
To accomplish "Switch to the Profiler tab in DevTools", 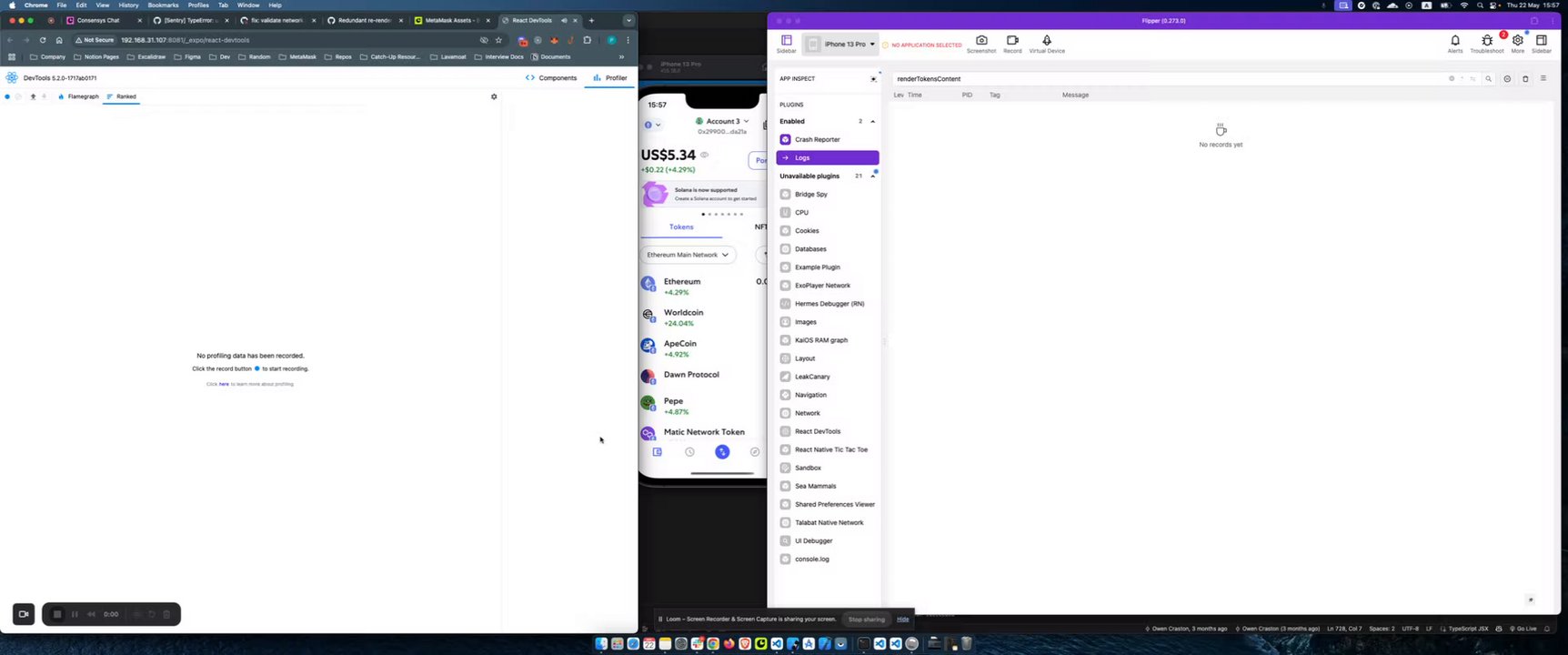I will 609,78.
